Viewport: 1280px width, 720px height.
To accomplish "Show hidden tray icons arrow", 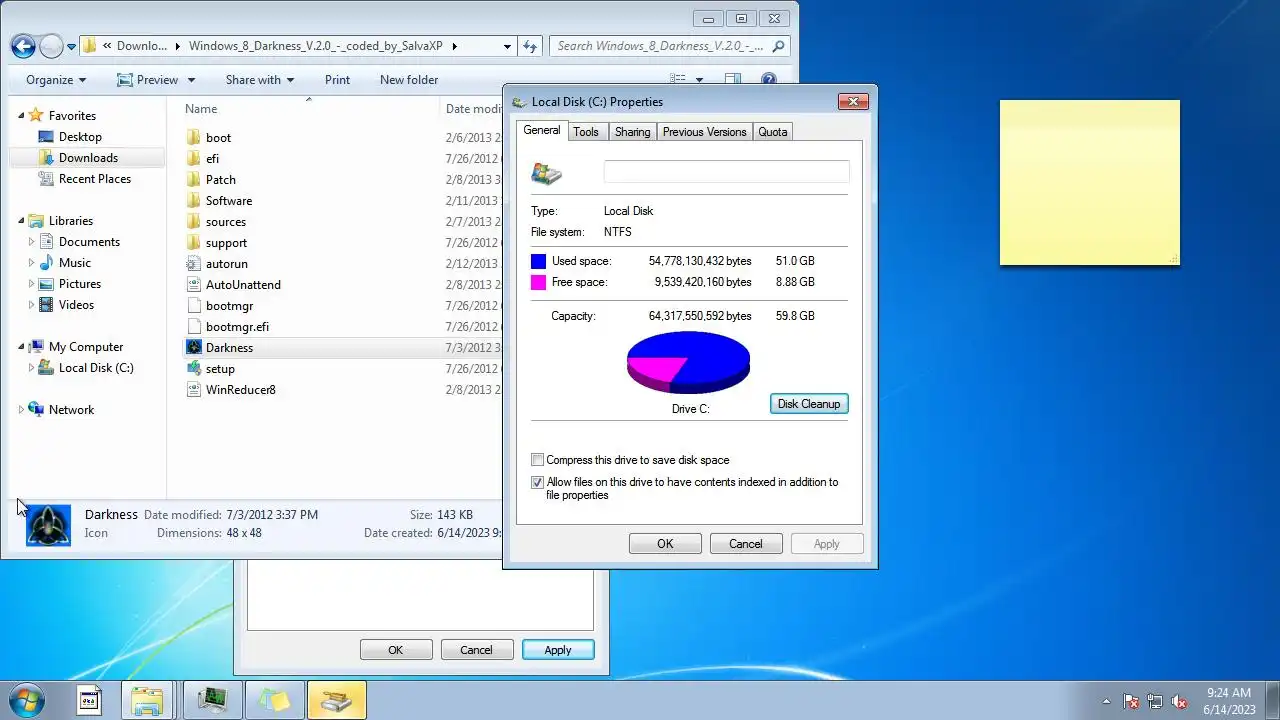I will (1106, 701).
